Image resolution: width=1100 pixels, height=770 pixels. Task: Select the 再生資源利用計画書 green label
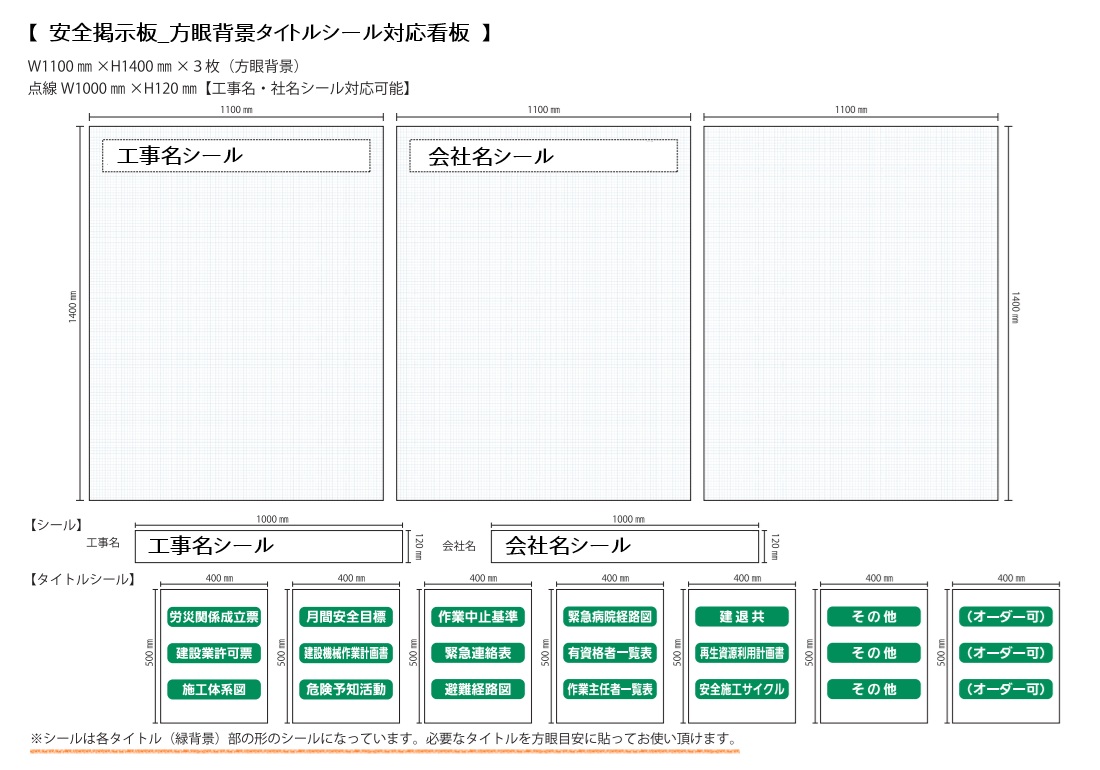[742, 653]
